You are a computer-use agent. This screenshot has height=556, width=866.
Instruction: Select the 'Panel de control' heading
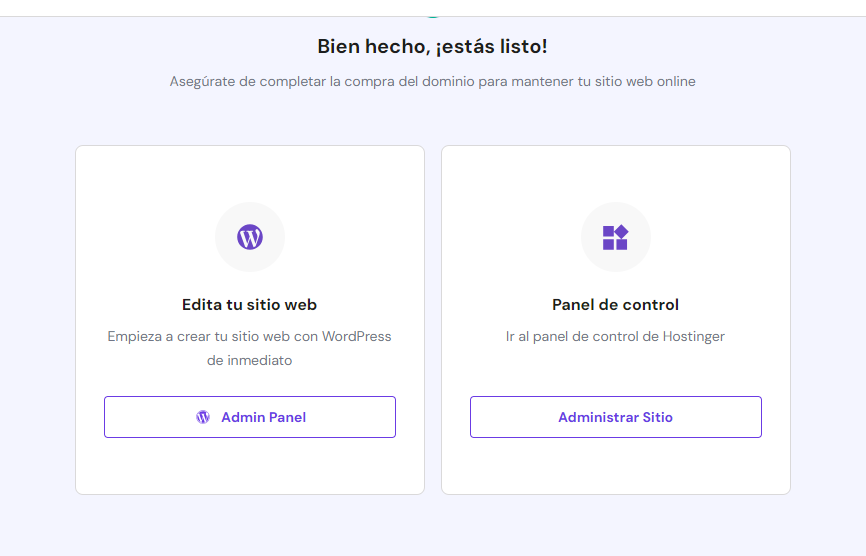point(615,305)
